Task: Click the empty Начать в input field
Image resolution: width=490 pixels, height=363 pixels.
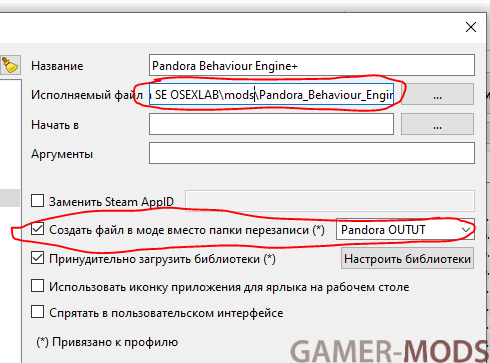Action: pos(271,124)
